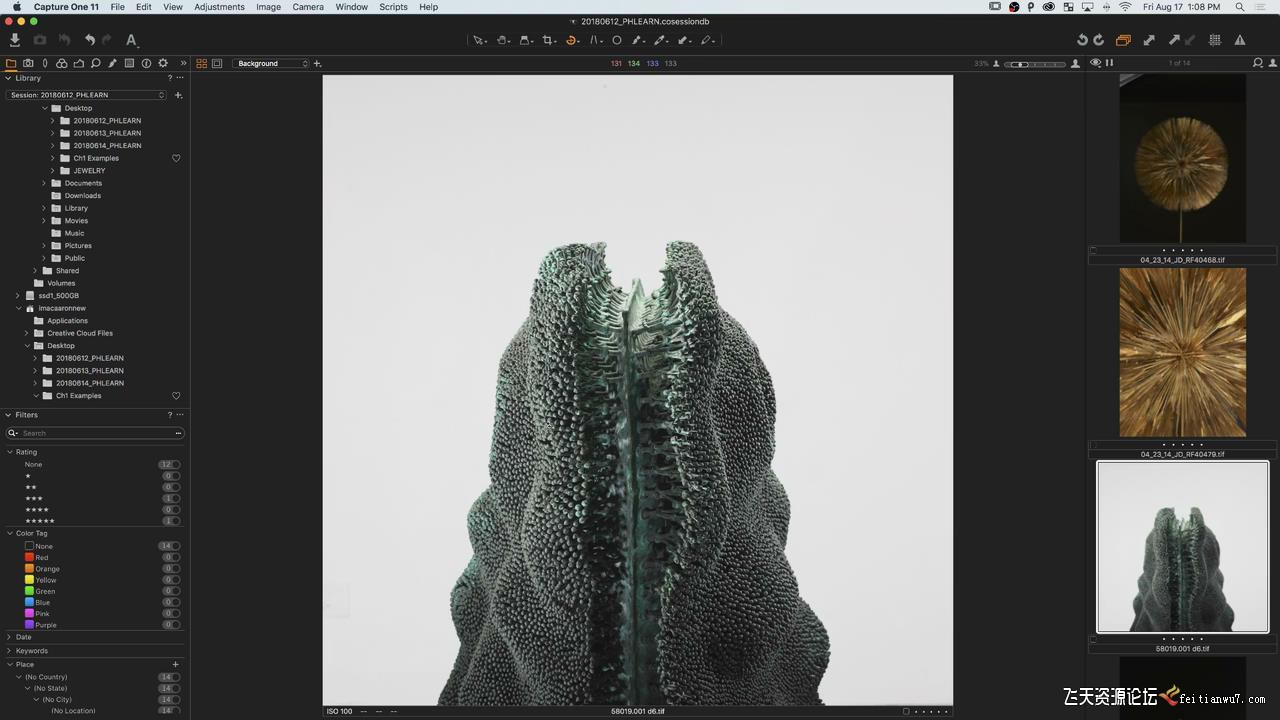Expand the JEWELRY folder
1280x720 pixels.
coord(53,171)
